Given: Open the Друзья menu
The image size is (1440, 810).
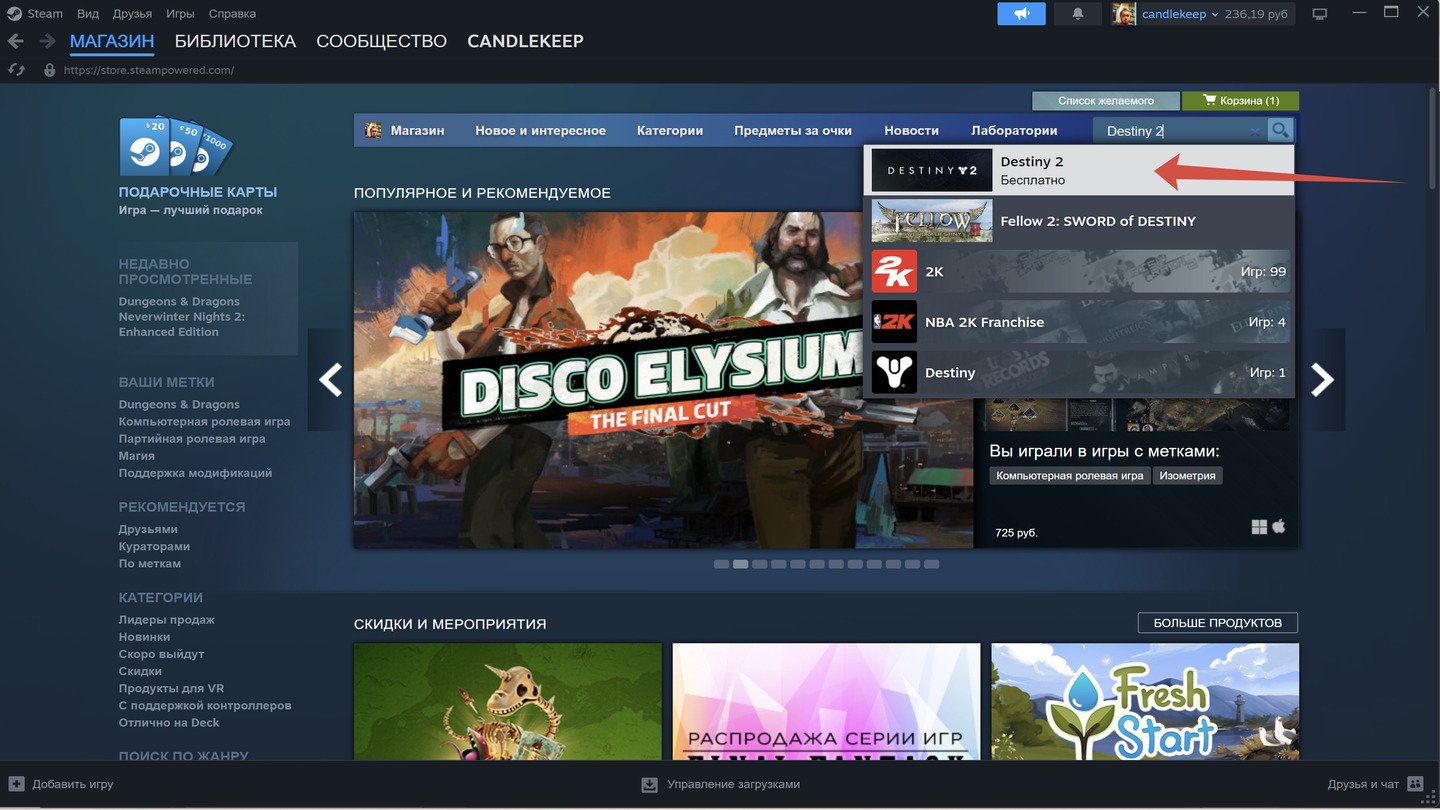Looking at the screenshot, I should 132,14.
